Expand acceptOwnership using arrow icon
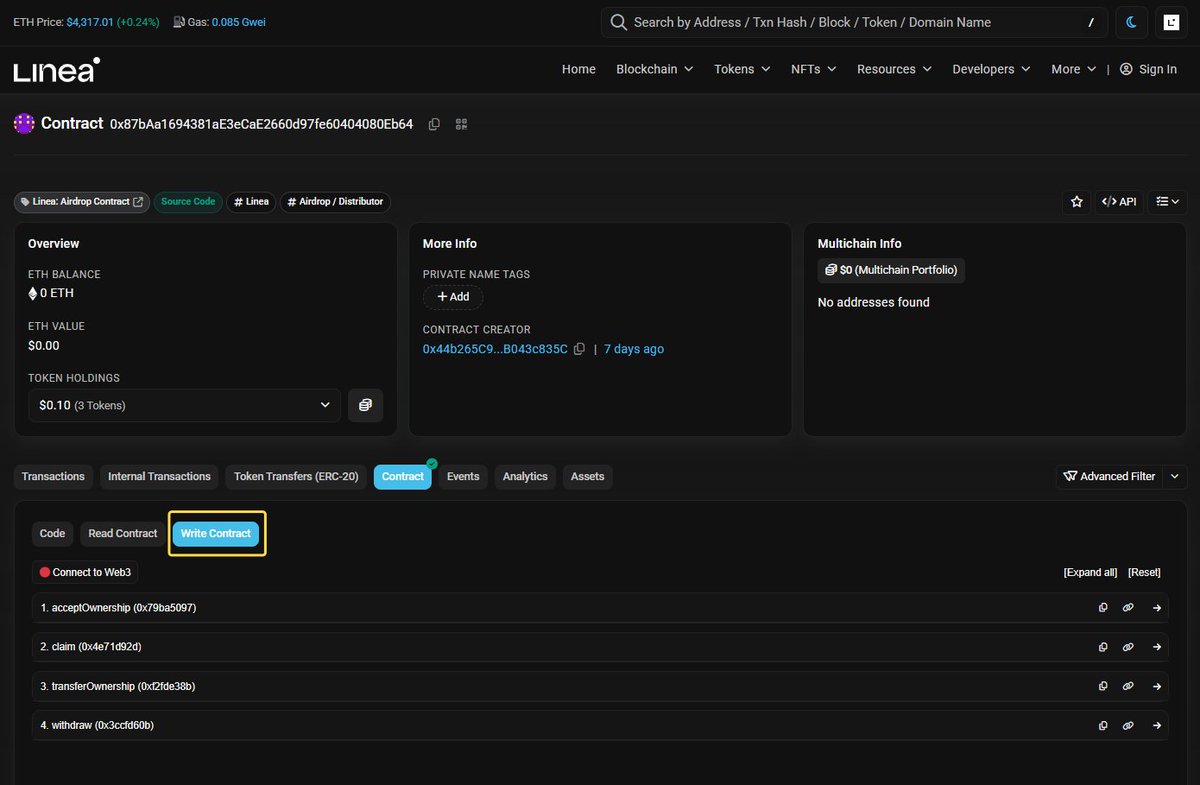 [1156, 608]
